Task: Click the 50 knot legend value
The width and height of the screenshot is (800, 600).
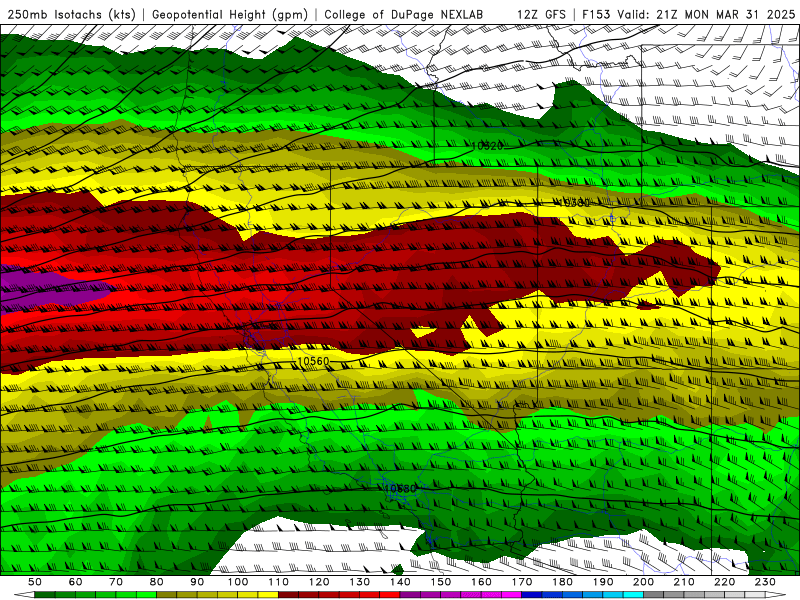Action: tap(35, 582)
